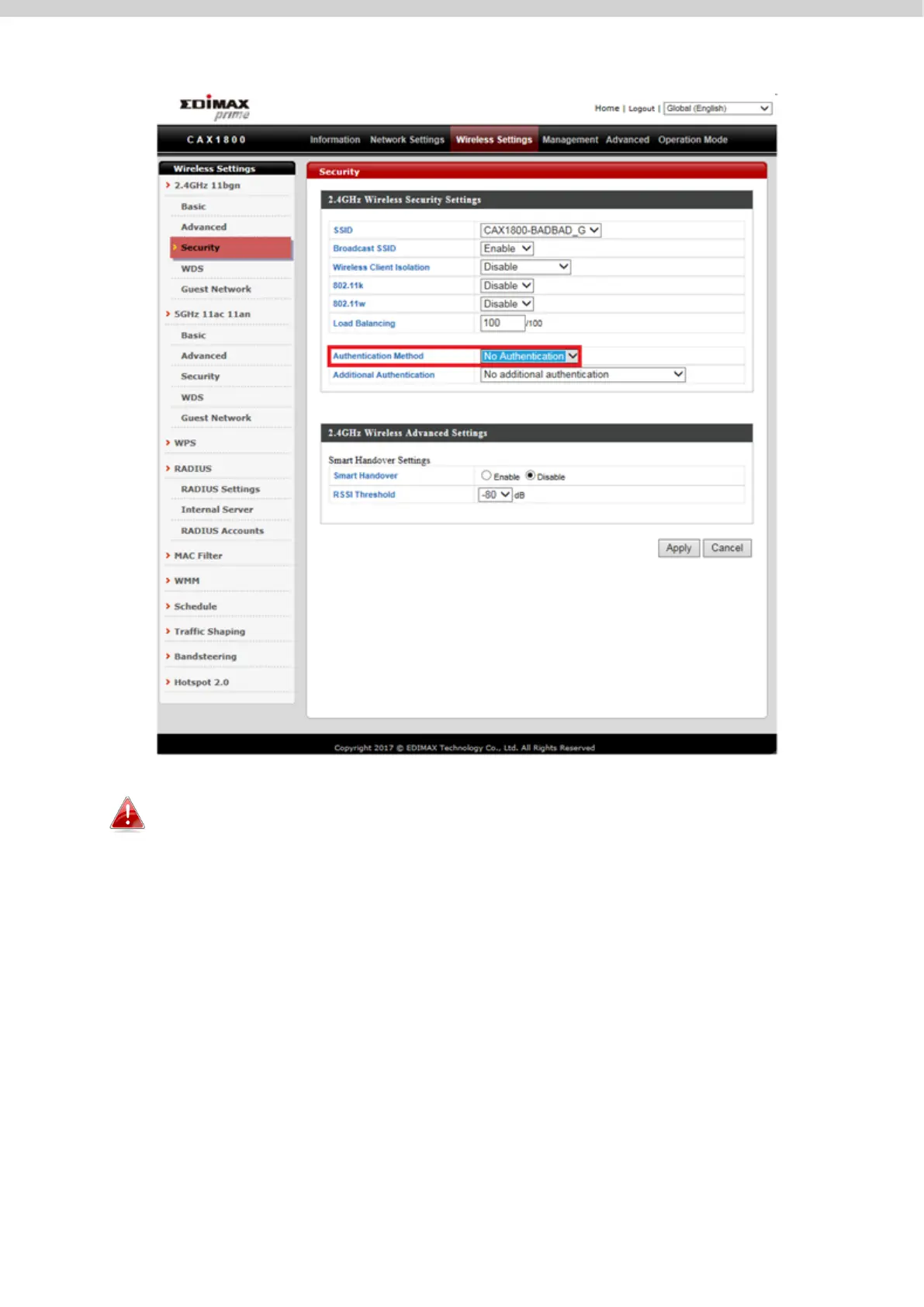
Task: Switch to the Operation Mode tab
Action: pyautogui.click(x=693, y=140)
